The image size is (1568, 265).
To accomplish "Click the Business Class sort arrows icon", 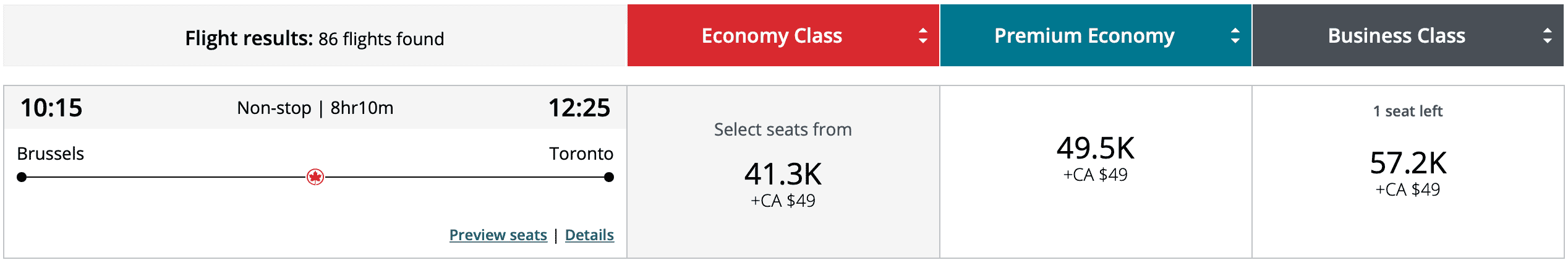I will click(1547, 36).
